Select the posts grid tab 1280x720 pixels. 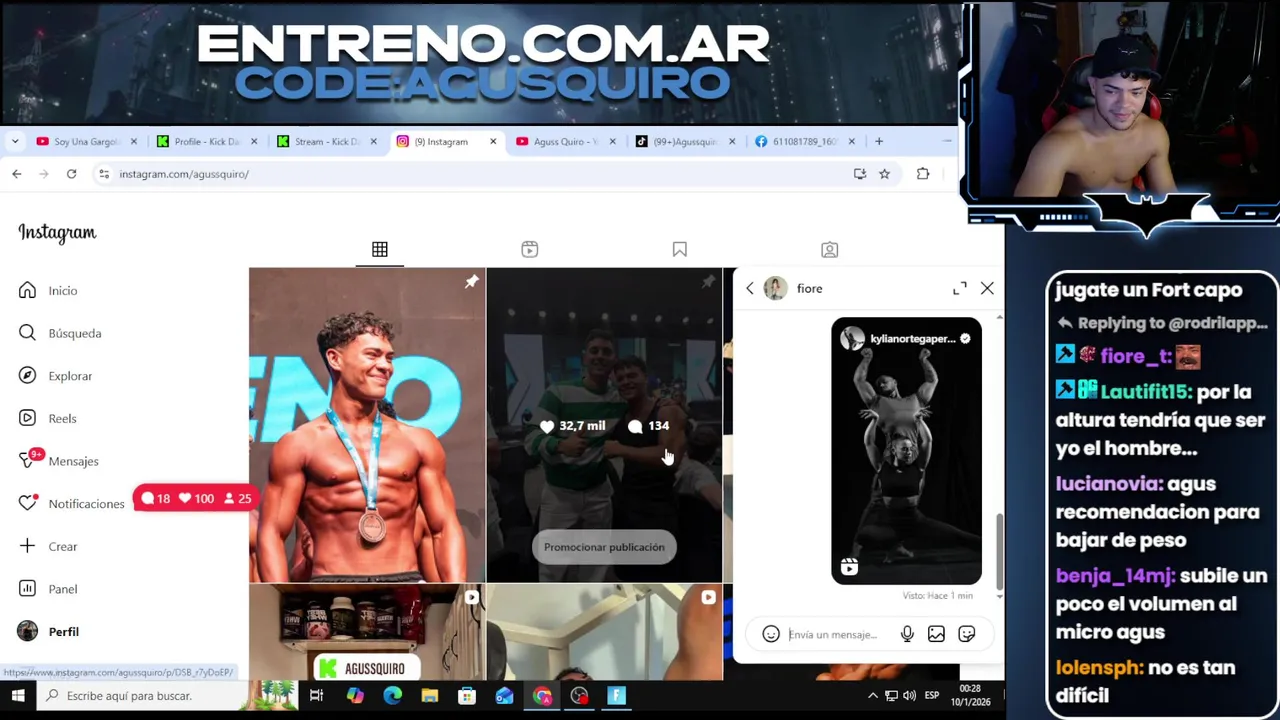(x=380, y=249)
